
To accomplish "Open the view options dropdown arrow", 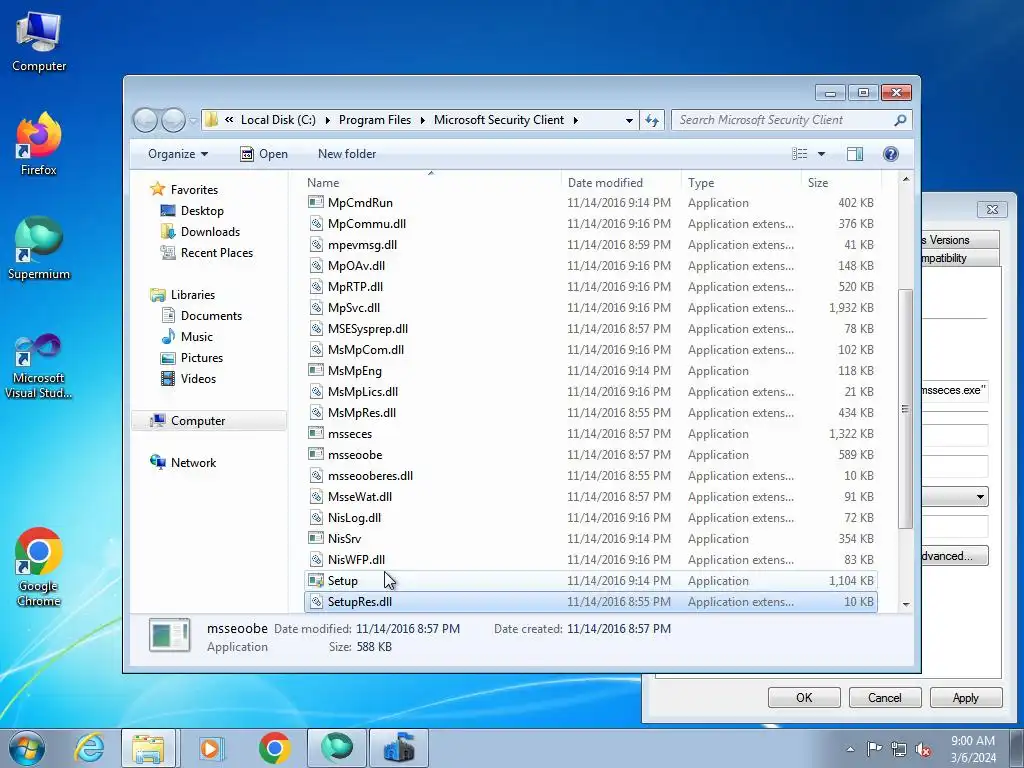I will tap(822, 154).
